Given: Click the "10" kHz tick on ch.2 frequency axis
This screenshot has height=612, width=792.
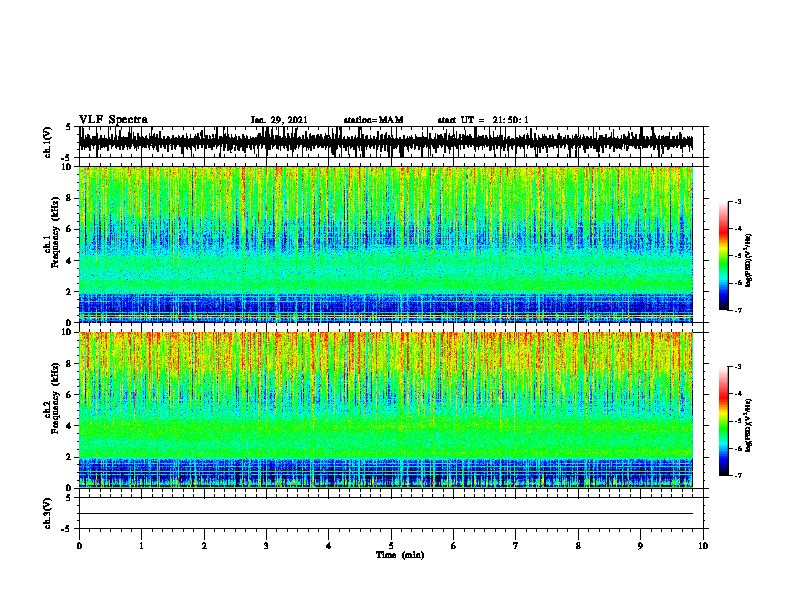Looking at the screenshot, I should point(67,332).
